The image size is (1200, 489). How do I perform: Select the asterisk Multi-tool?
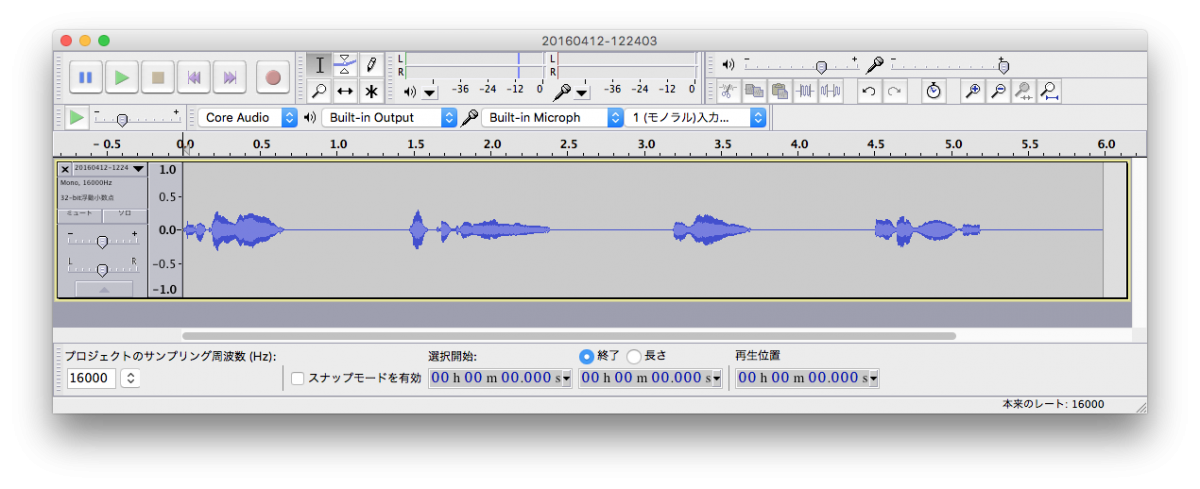(x=371, y=91)
